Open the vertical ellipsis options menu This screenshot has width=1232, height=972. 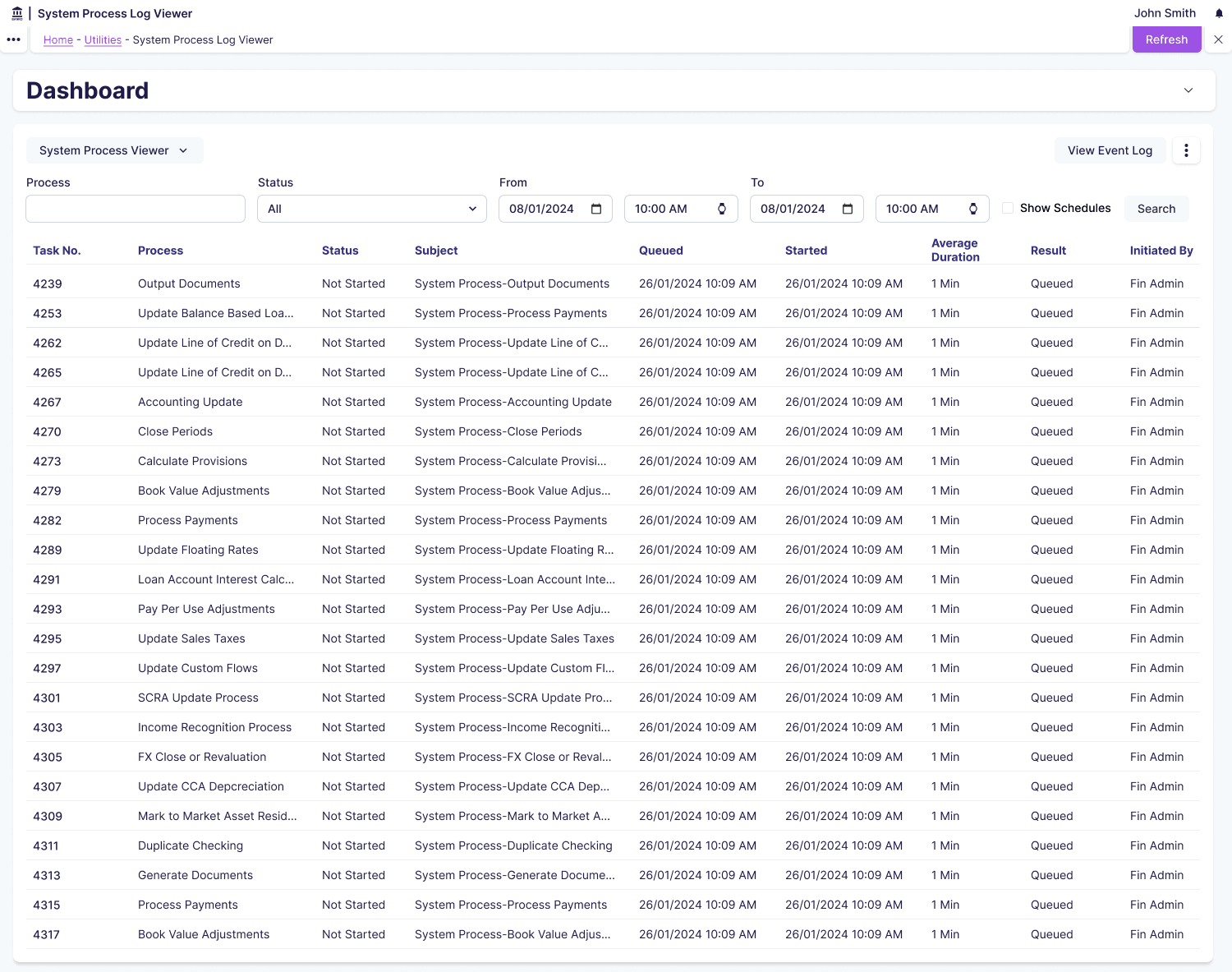(x=1186, y=150)
